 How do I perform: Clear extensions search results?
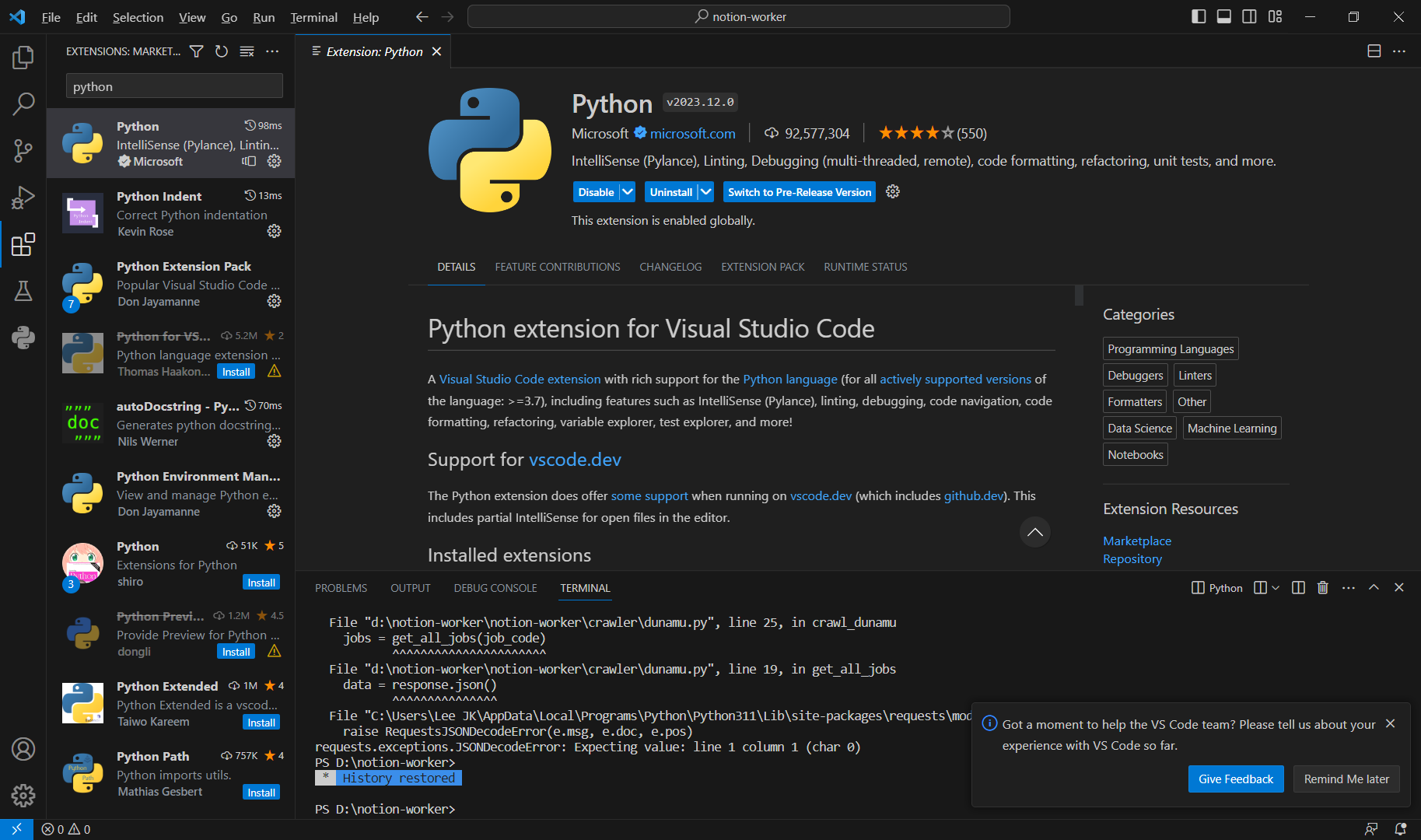(247, 51)
